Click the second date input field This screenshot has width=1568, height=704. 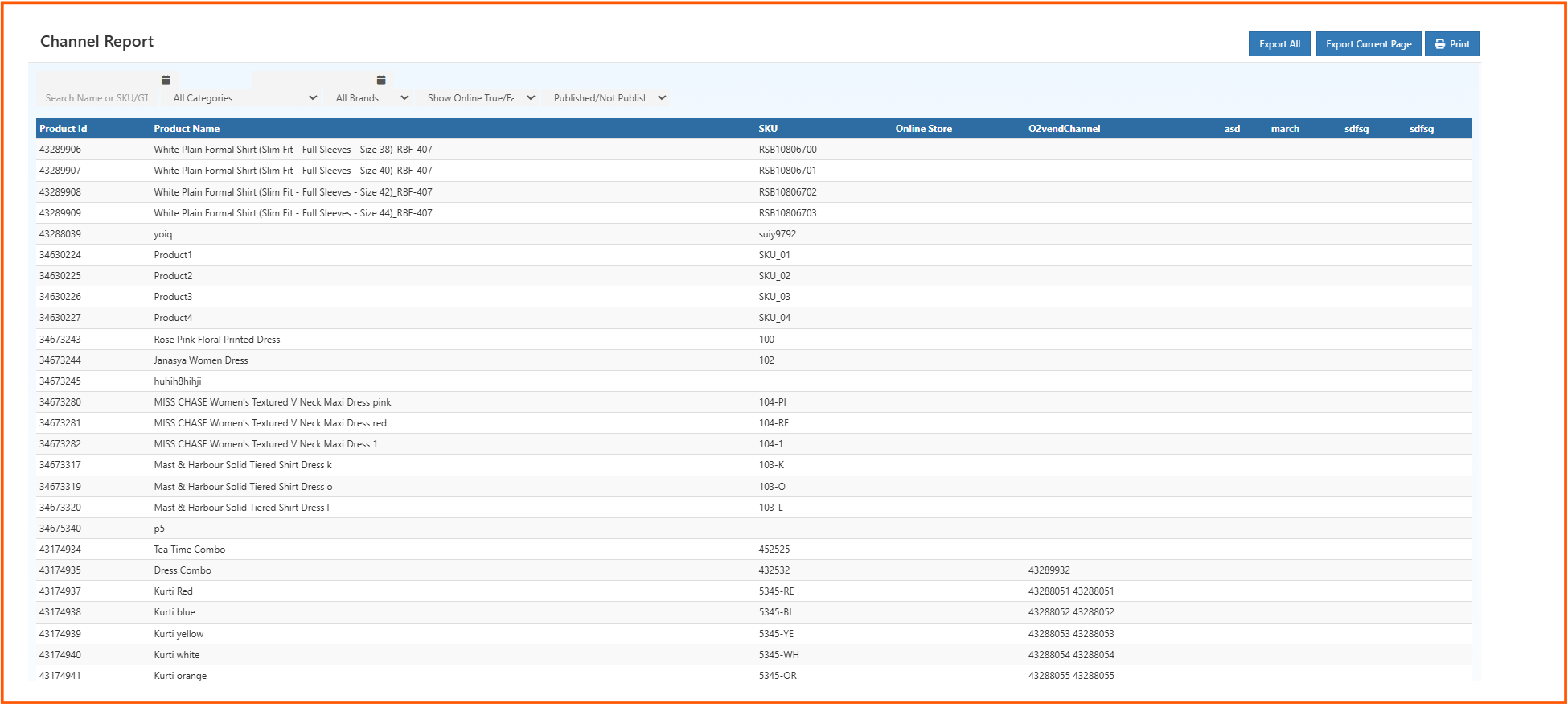click(x=312, y=80)
